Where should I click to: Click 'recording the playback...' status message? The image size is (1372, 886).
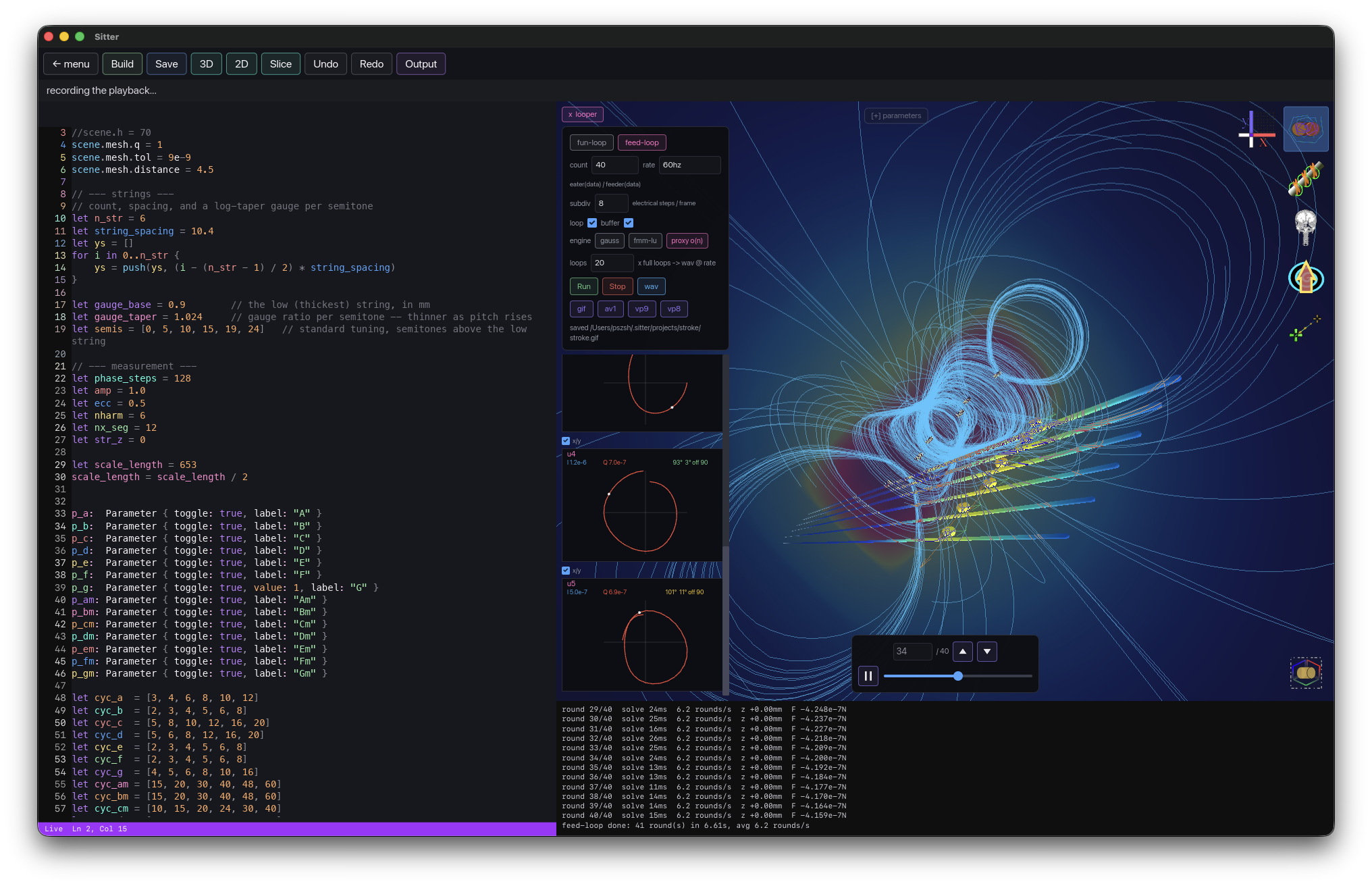[101, 90]
